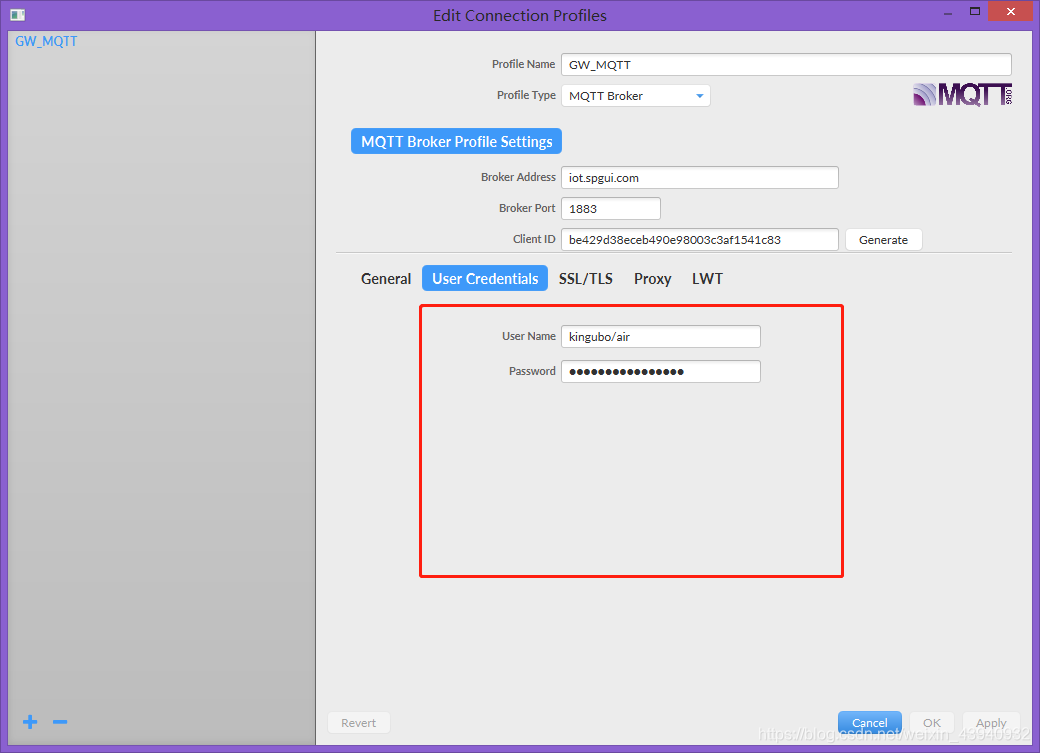Open the Profile Type dropdown
This screenshot has height=753, width=1040.
(x=635, y=96)
